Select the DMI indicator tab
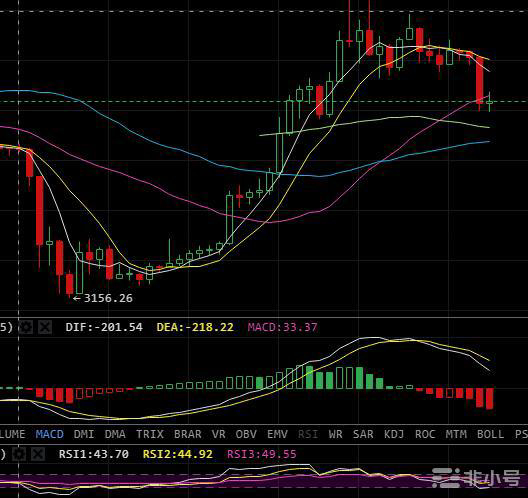 coord(84,434)
